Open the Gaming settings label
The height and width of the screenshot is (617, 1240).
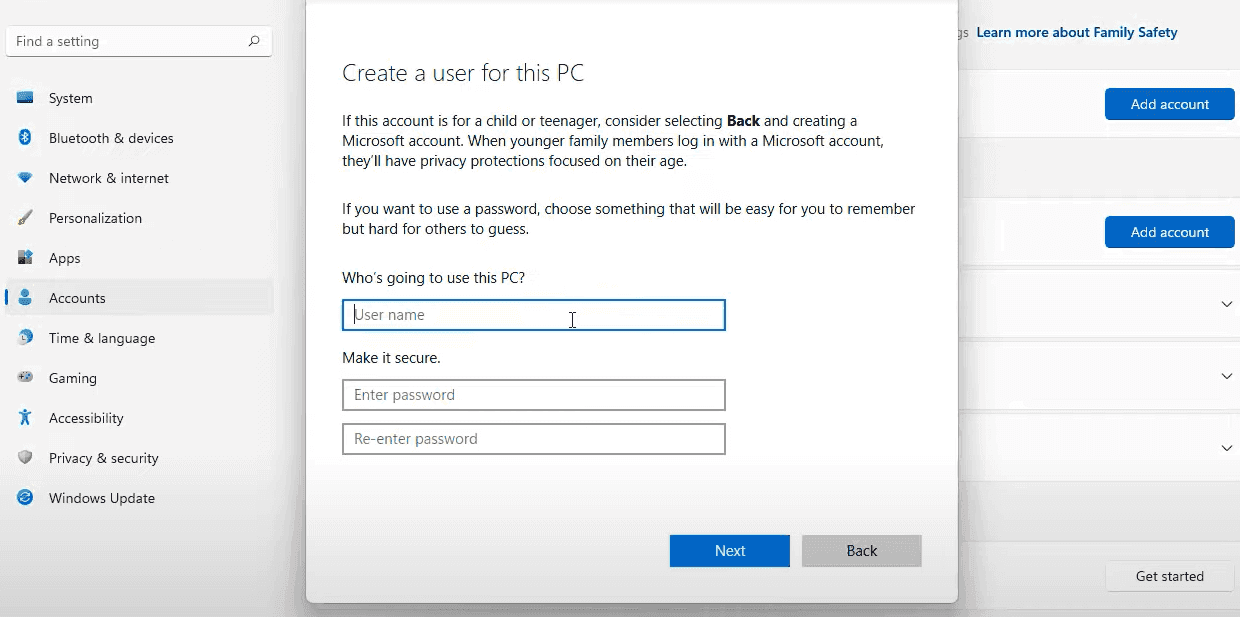pos(73,378)
